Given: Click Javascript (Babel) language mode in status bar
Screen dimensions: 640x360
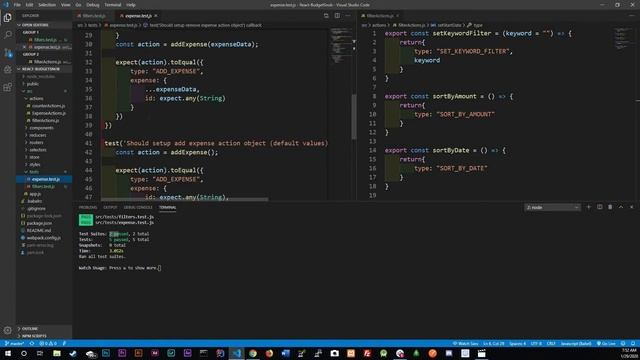Looking at the screenshot, I should coord(576,344).
